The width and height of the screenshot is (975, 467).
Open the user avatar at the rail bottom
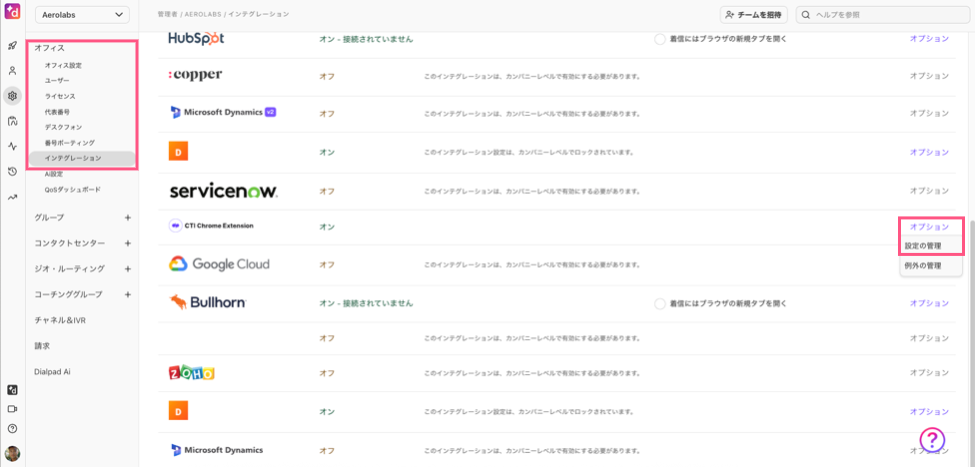(x=12, y=453)
